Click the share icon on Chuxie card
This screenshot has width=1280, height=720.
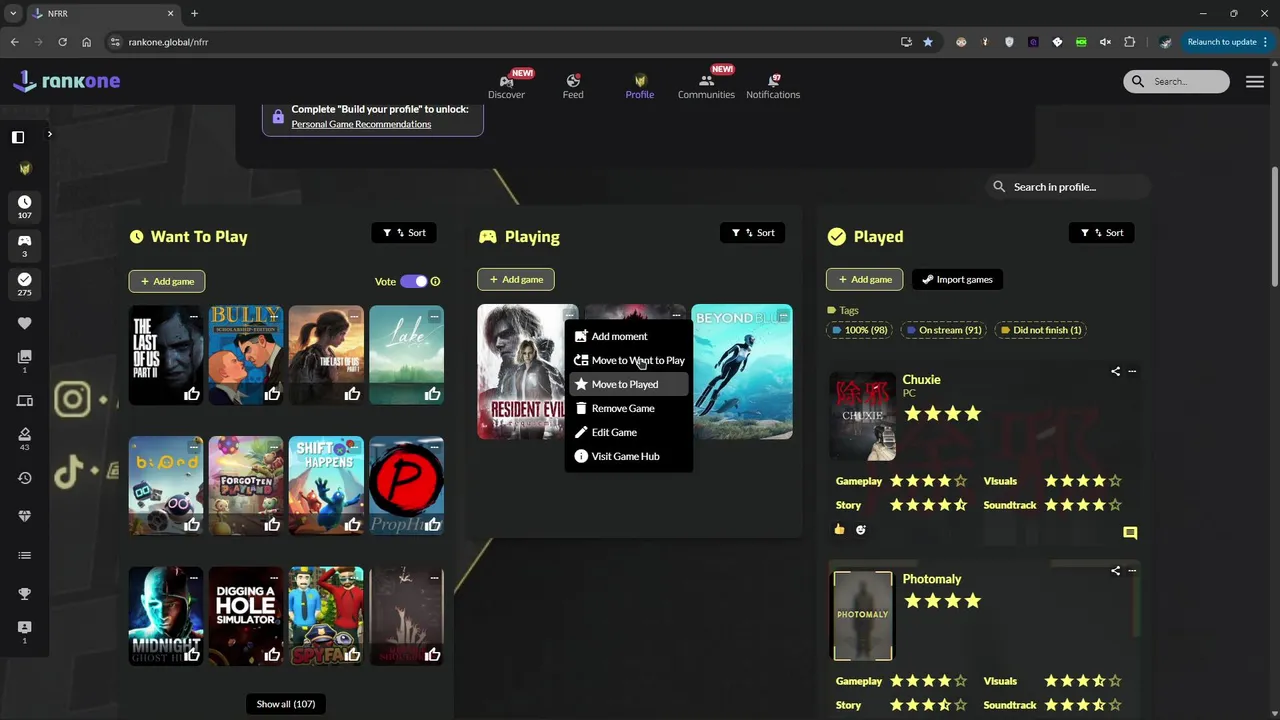[x=1115, y=371]
